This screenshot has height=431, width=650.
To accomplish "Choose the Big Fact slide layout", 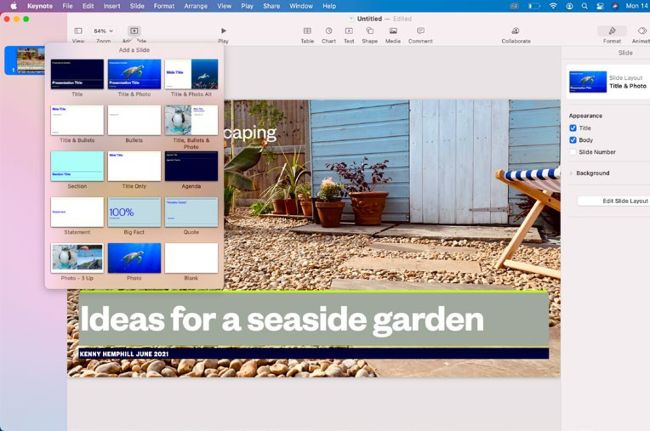I will click(x=134, y=212).
